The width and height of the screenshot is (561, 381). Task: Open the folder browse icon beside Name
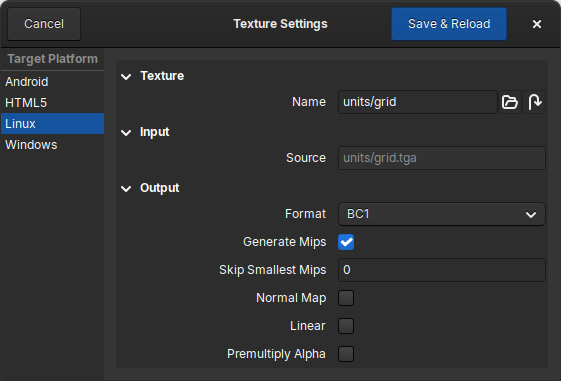coord(509,102)
